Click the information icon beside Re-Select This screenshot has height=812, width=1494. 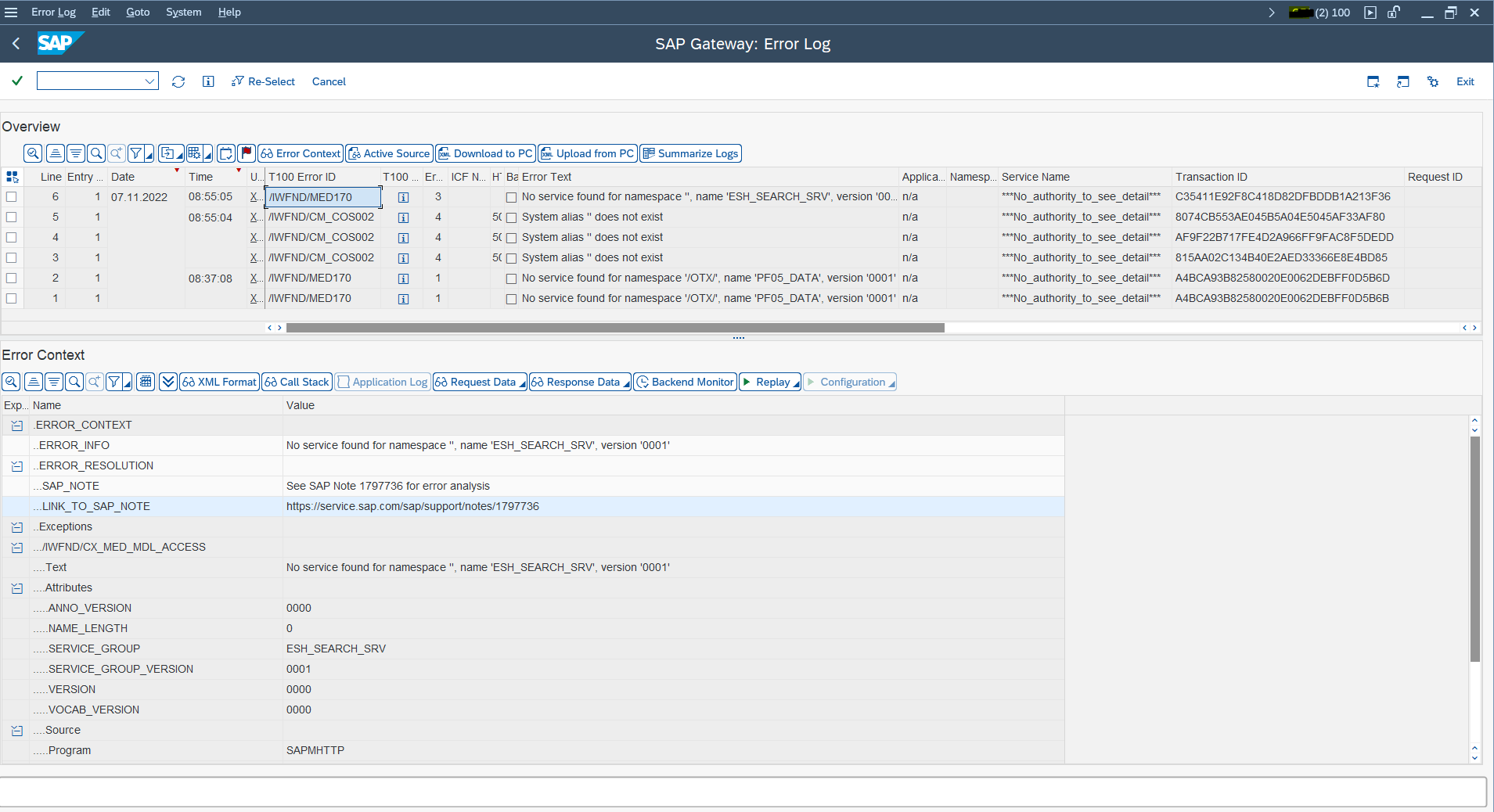tap(208, 81)
